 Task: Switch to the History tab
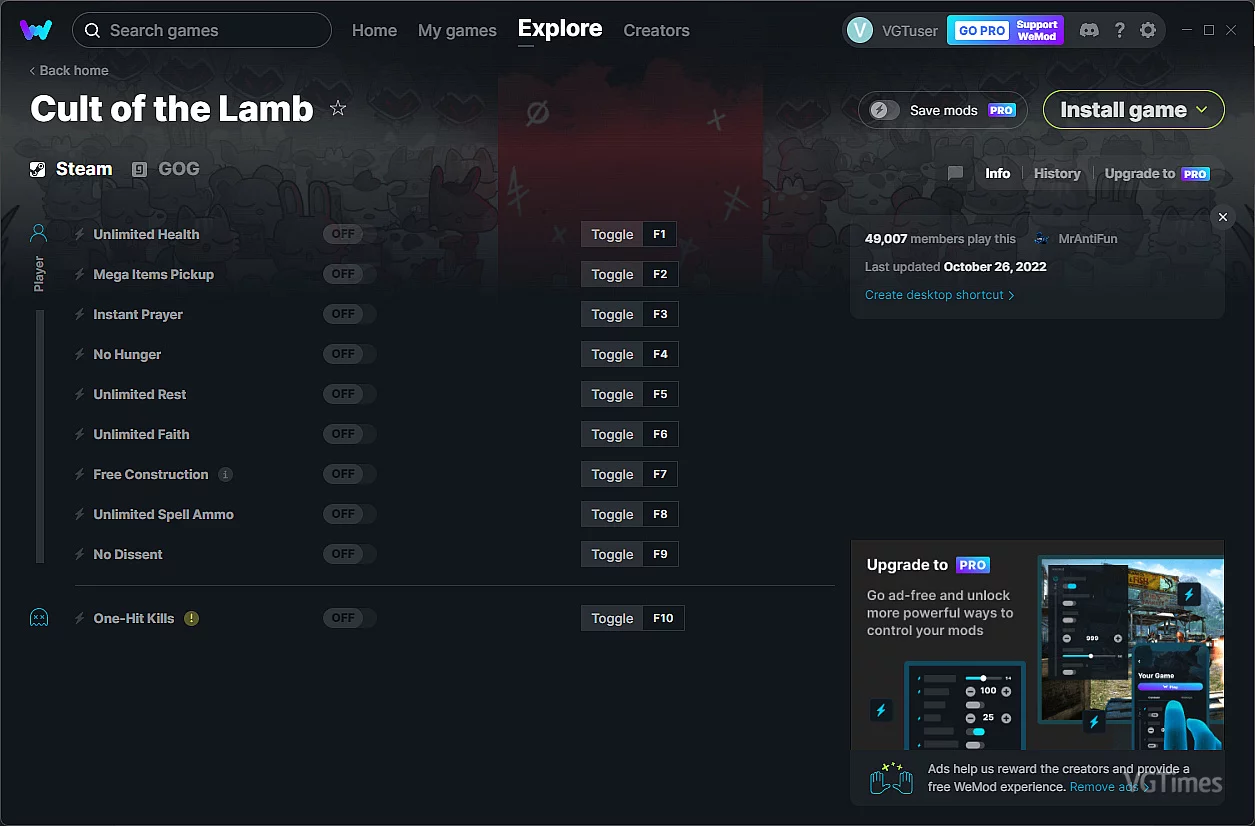click(1057, 173)
